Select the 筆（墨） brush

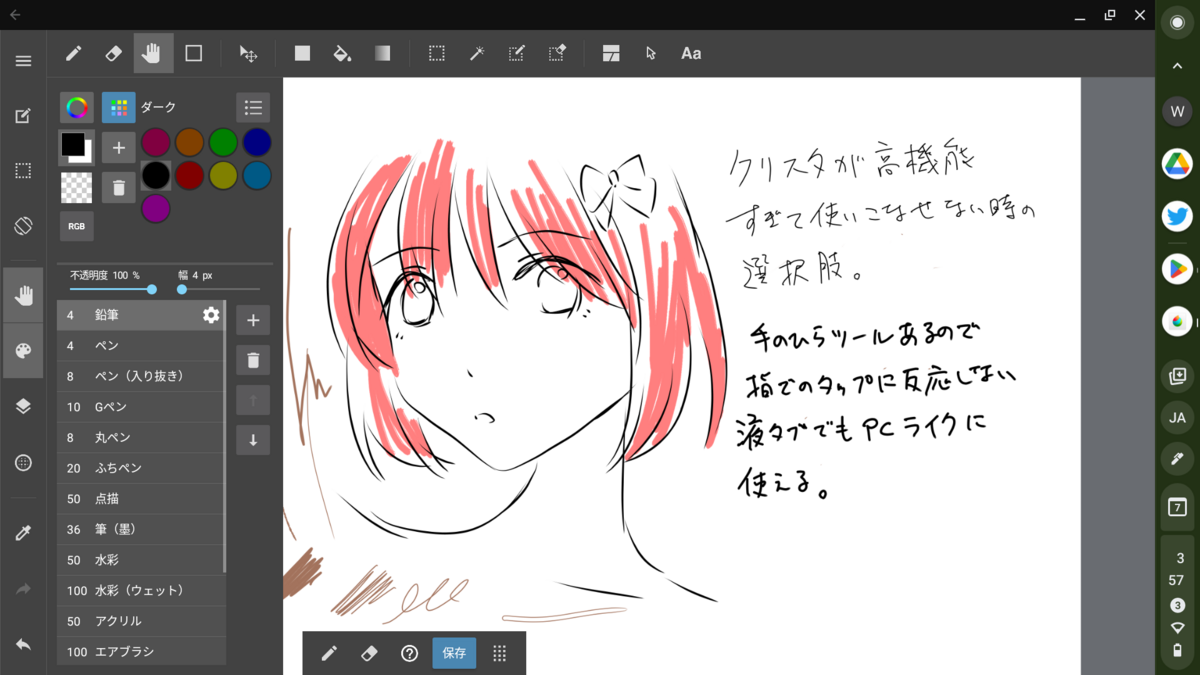pyautogui.click(x=141, y=529)
